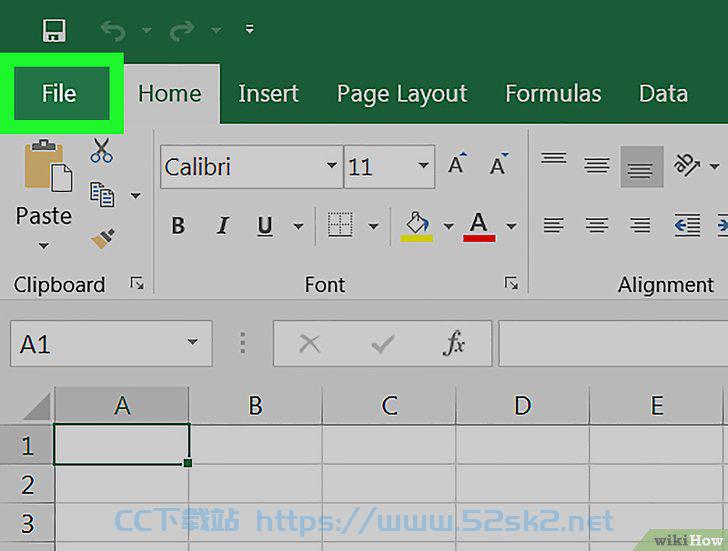Click the Borders icon

point(340,225)
